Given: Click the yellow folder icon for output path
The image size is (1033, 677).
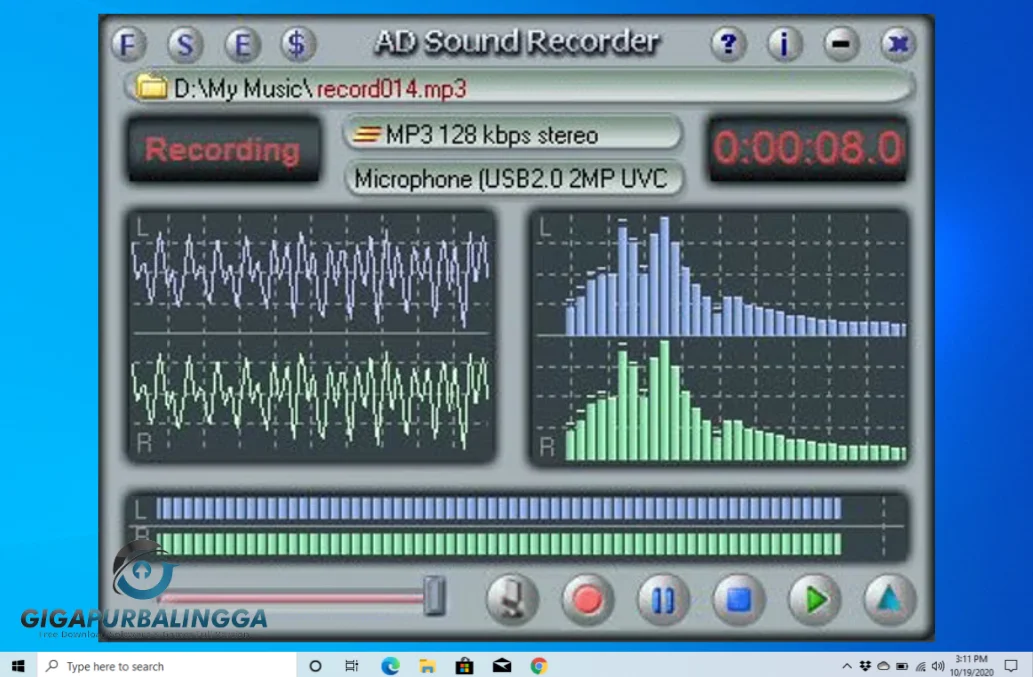Looking at the screenshot, I should click(151, 87).
